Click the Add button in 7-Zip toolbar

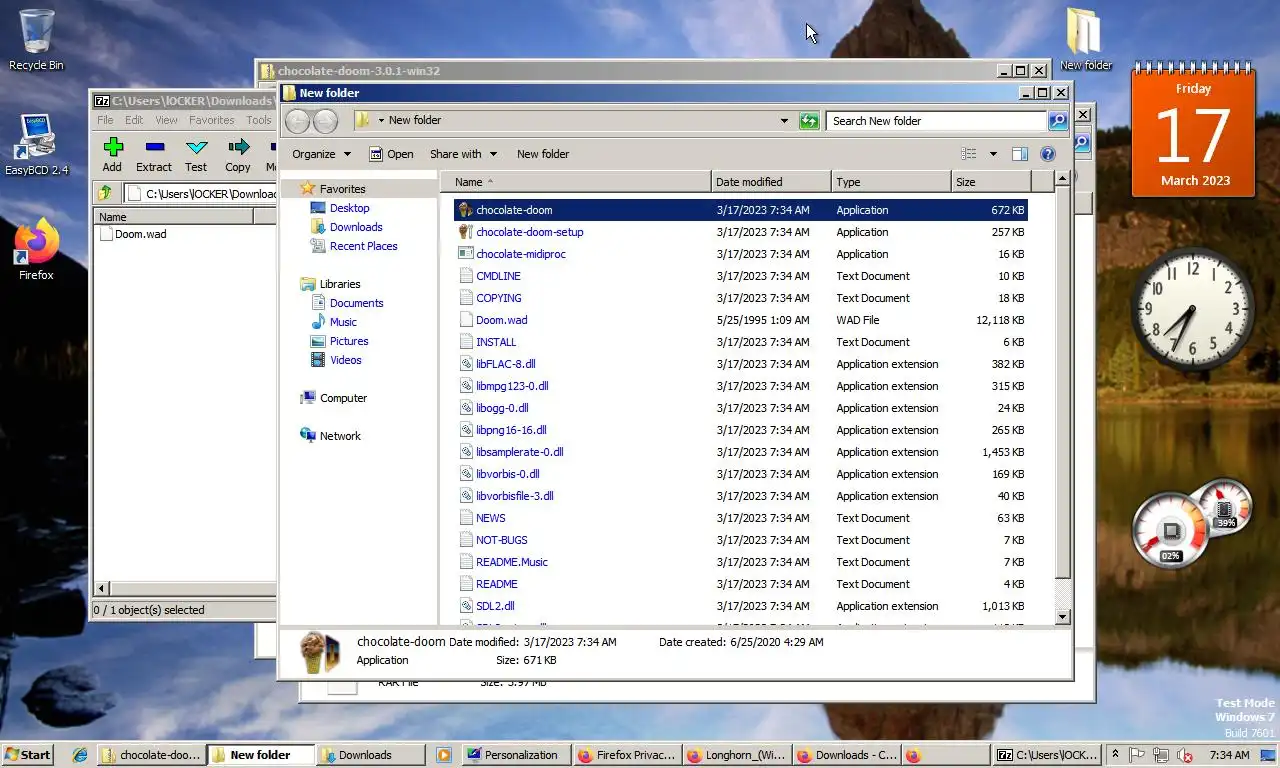[x=112, y=155]
